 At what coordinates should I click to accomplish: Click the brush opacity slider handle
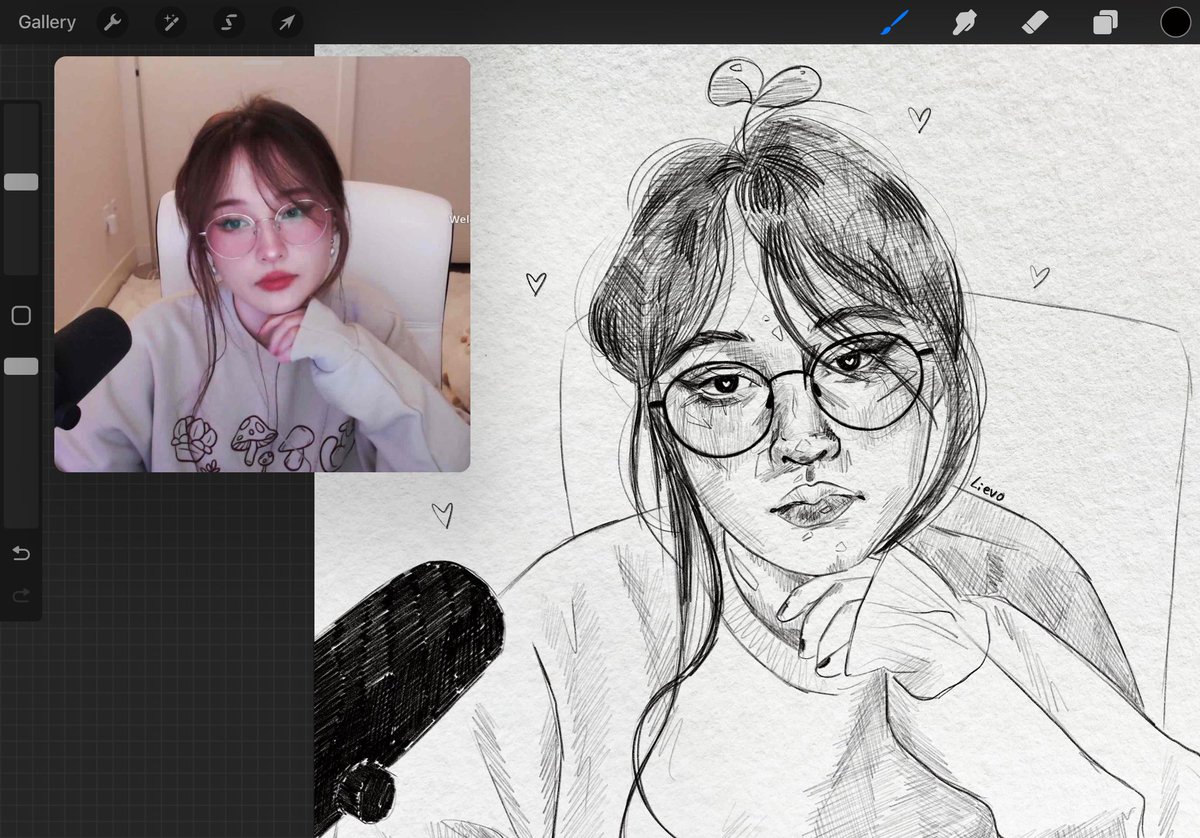(21, 367)
